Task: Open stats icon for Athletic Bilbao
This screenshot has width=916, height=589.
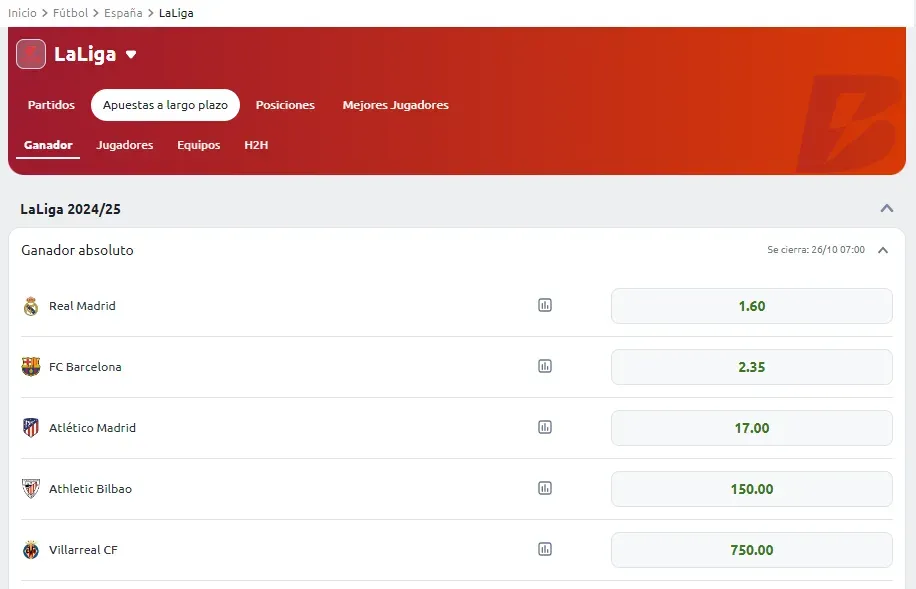Action: point(544,488)
